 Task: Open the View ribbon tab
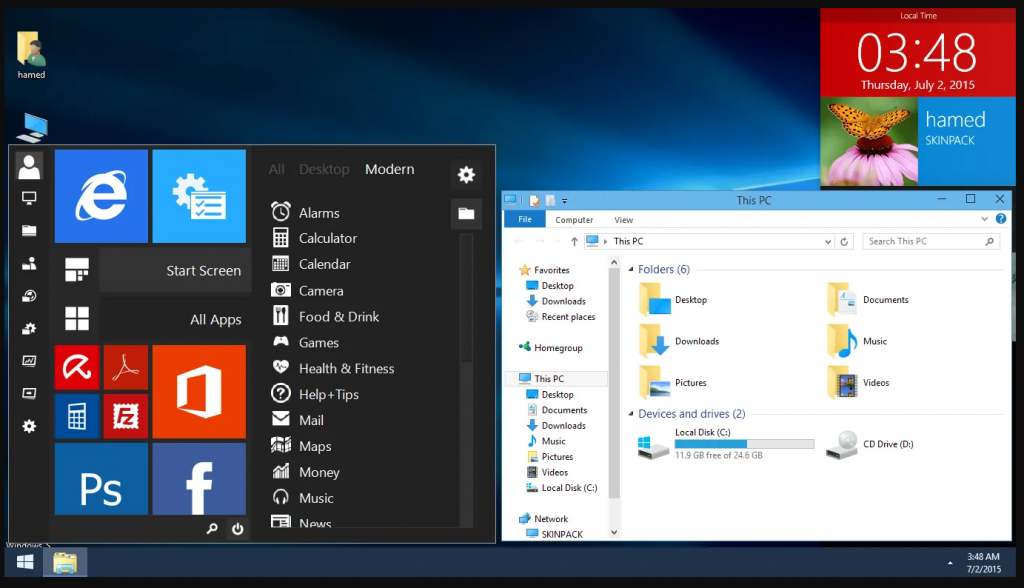pos(624,220)
